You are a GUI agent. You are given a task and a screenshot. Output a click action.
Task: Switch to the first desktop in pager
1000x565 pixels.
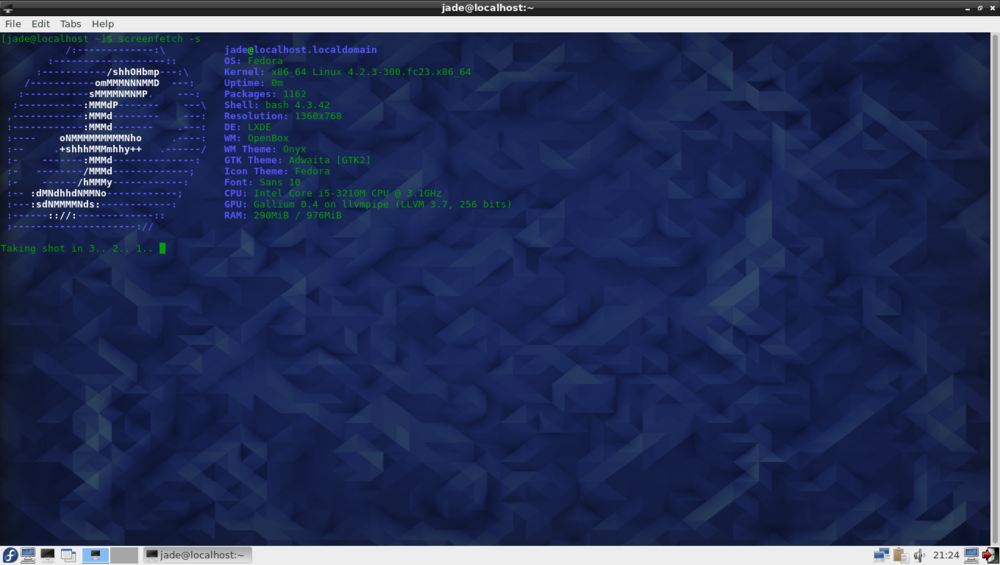96,555
